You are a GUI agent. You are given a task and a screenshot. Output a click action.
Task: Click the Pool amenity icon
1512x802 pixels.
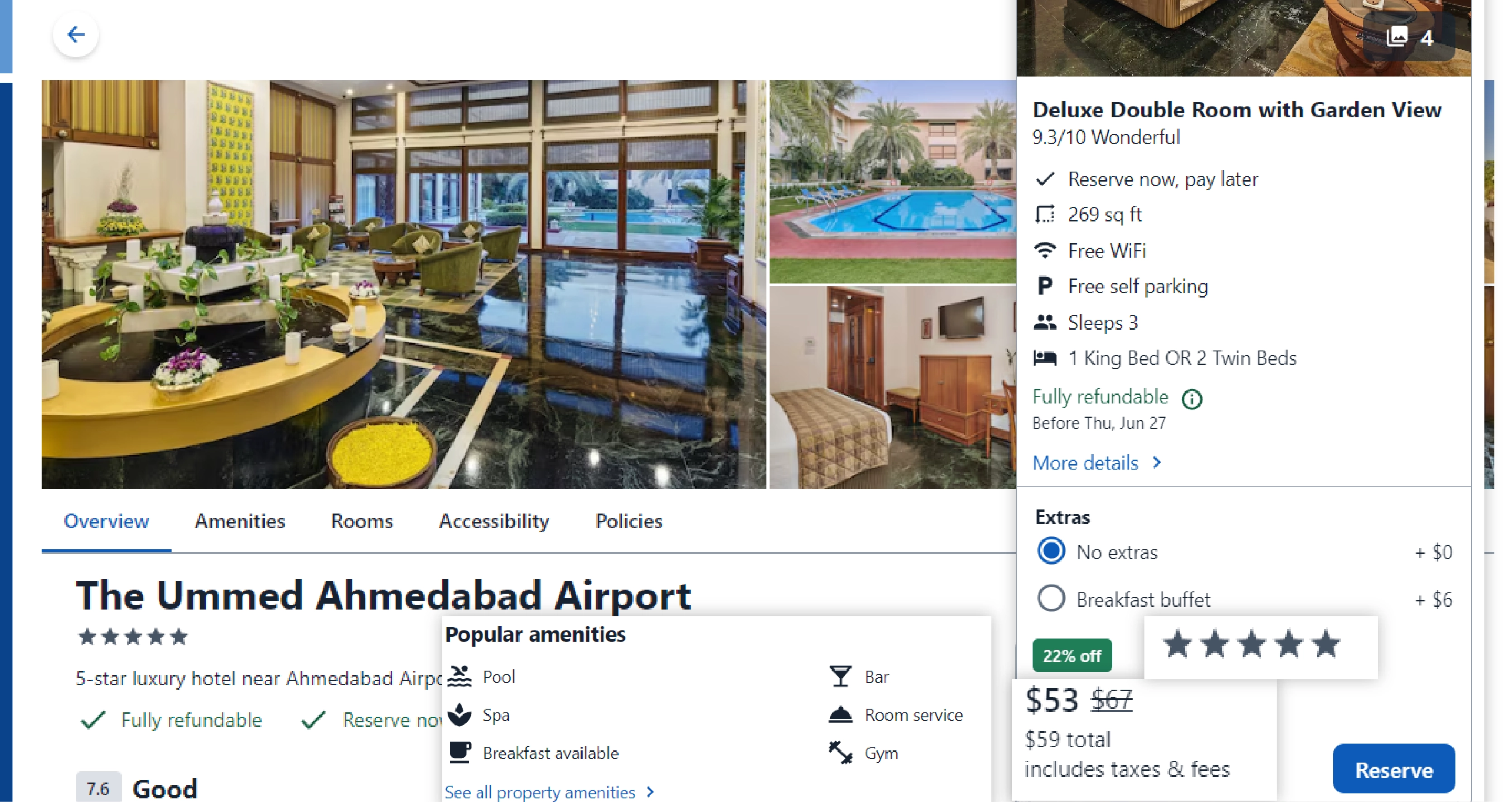click(459, 677)
